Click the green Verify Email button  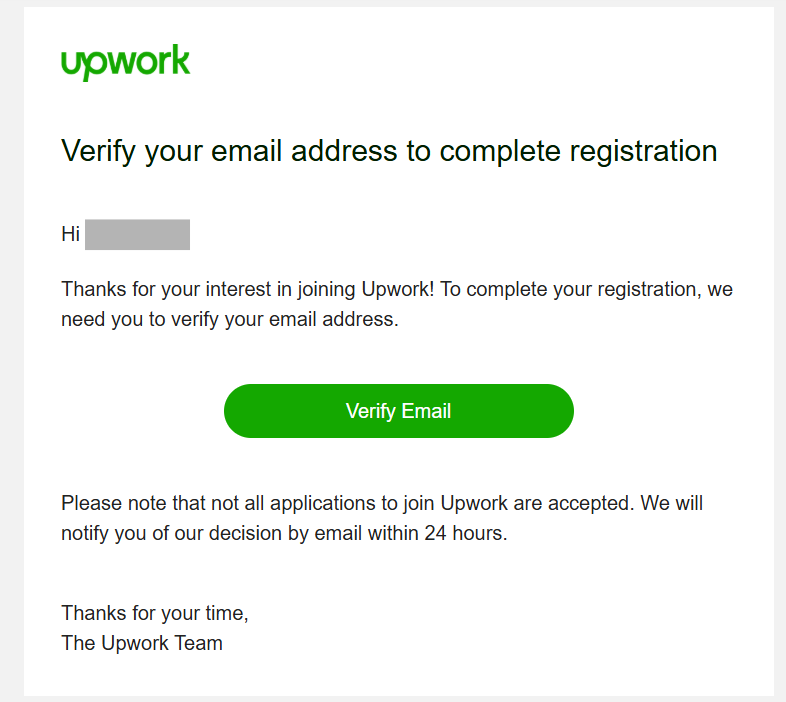(x=399, y=411)
